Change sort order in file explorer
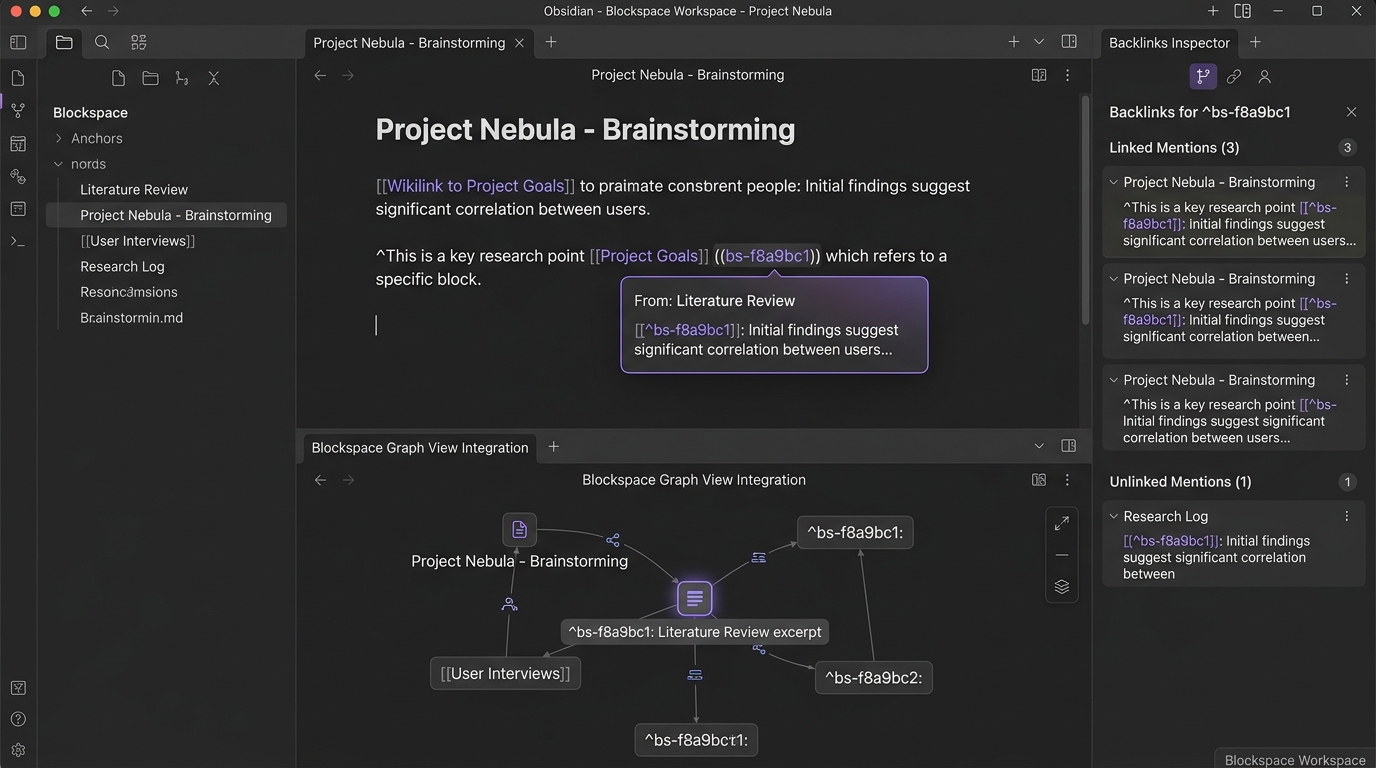This screenshot has width=1376, height=768. click(182, 78)
